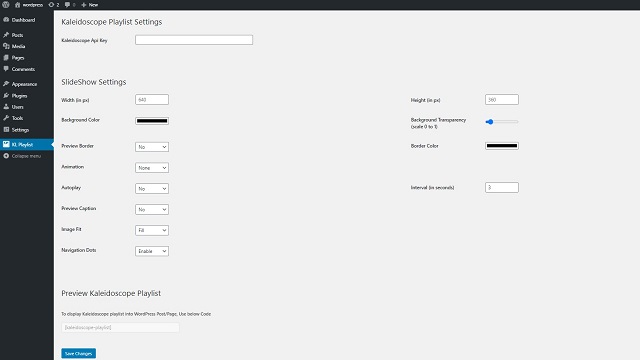Open the Navigation Dots dropdown
Image resolution: width=640 pixels, height=360 pixels.
(152, 251)
